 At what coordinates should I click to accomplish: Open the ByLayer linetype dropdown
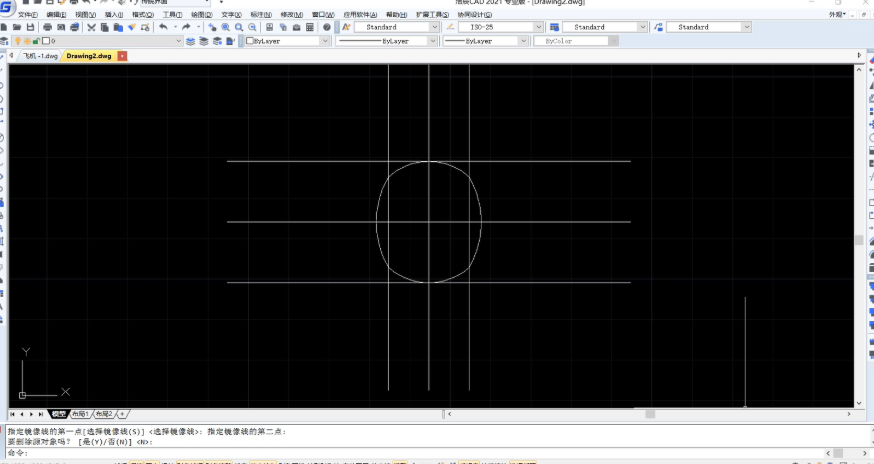(x=434, y=41)
